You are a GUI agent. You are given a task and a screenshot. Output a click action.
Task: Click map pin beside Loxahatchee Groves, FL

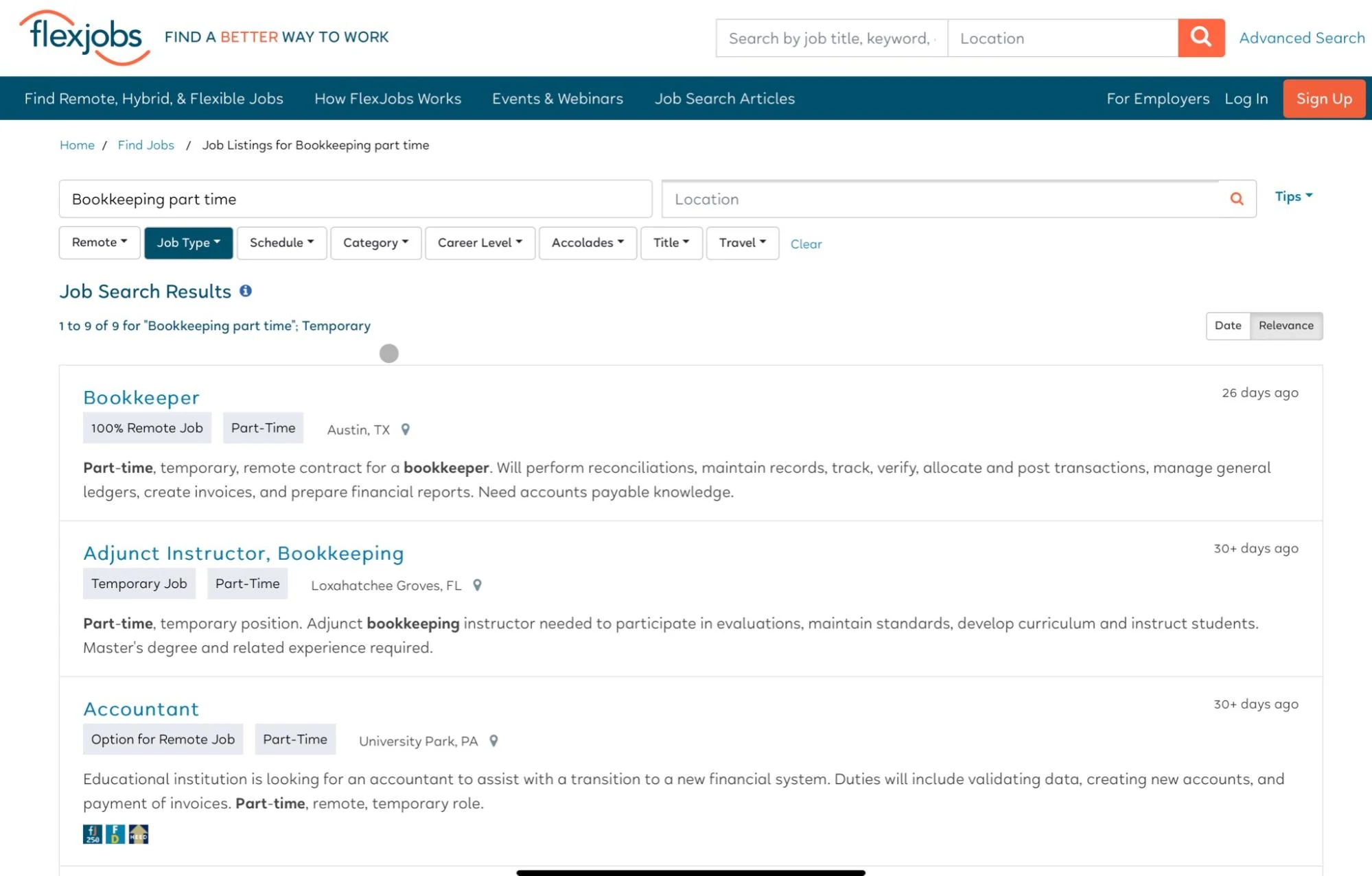[477, 585]
